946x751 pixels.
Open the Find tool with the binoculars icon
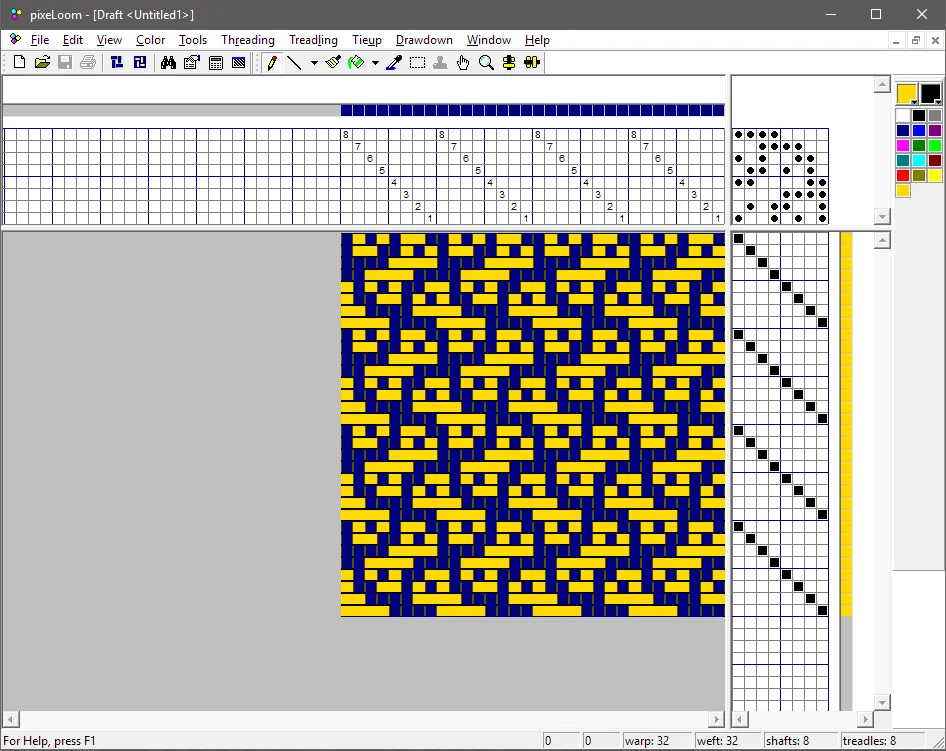pos(168,62)
